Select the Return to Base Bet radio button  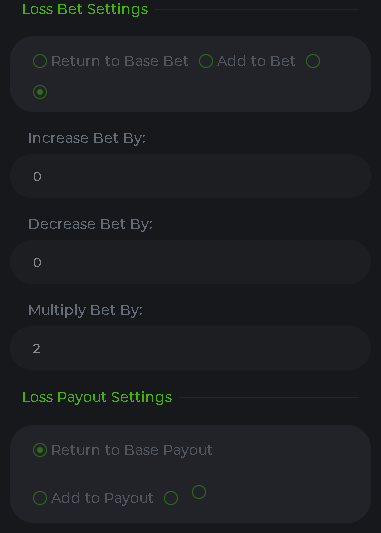(x=40, y=61)
